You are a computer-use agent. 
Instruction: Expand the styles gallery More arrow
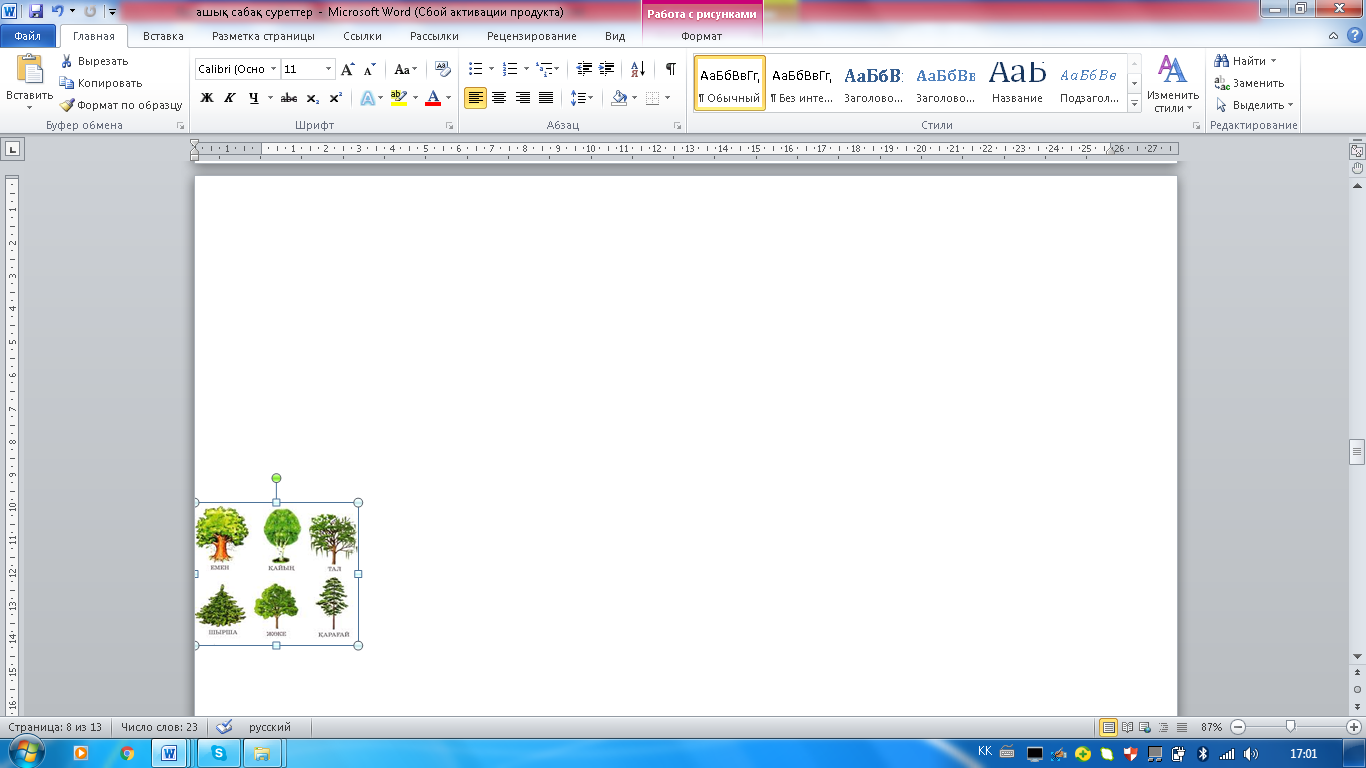click(1135, 104)
